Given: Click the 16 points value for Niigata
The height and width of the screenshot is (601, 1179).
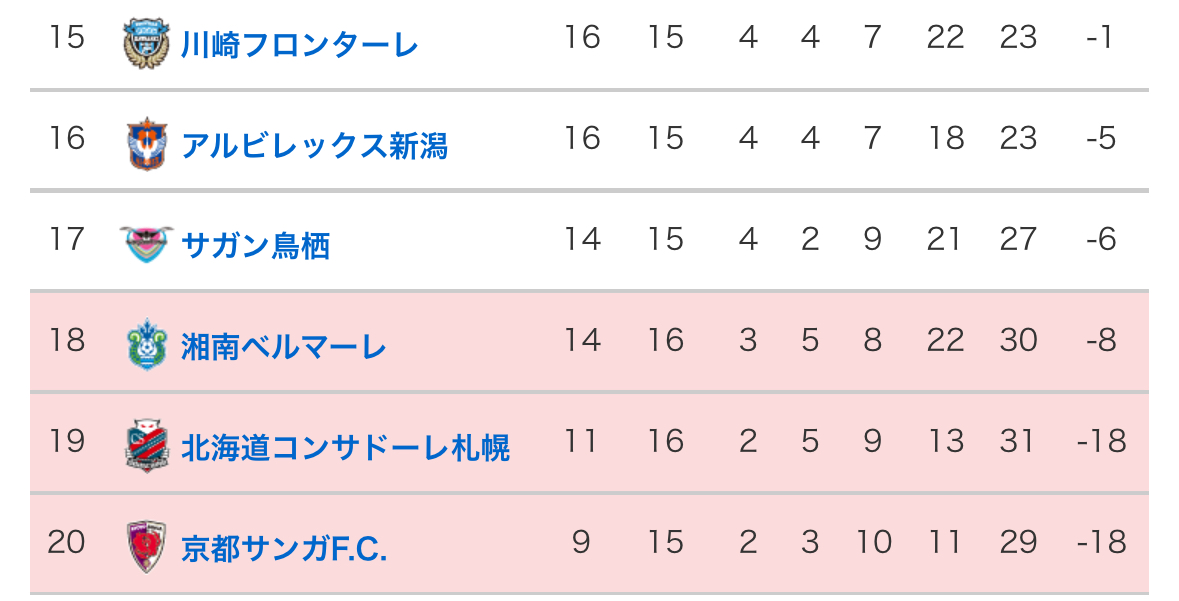Looking at the screenshot, I should point(583,138).
